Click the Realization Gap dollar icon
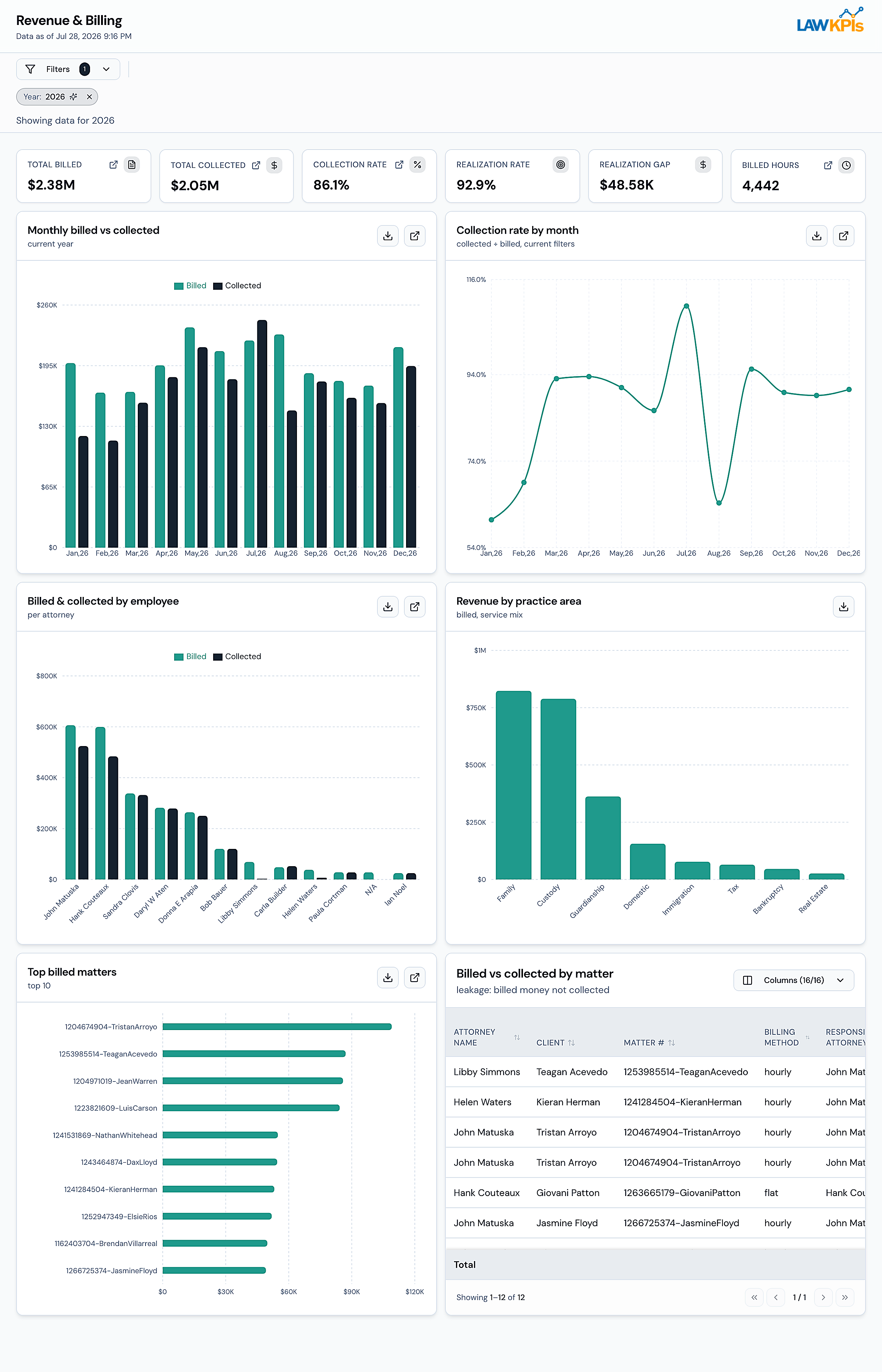 (x=703, y=165)
